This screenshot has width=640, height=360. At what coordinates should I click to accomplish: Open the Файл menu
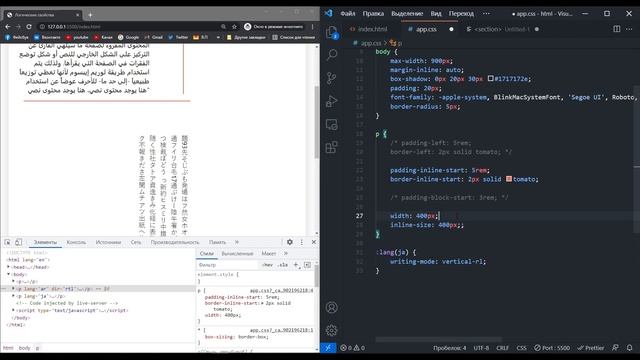tap(347, 13)
